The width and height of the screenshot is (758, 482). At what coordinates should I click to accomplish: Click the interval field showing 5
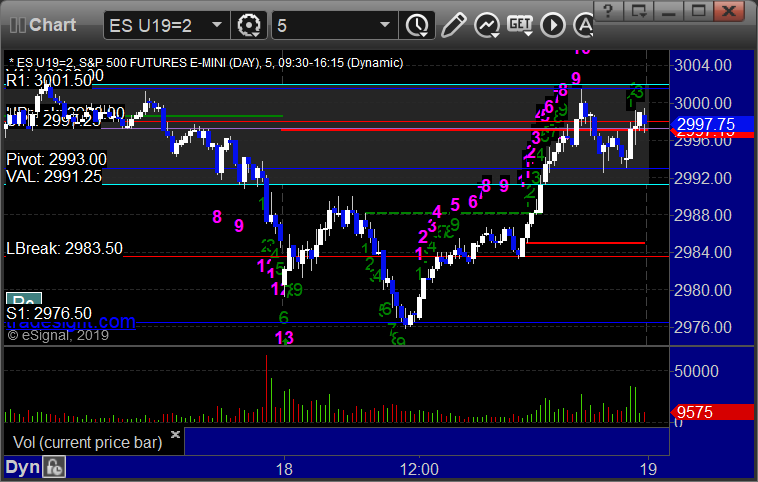tap(335, 25)
